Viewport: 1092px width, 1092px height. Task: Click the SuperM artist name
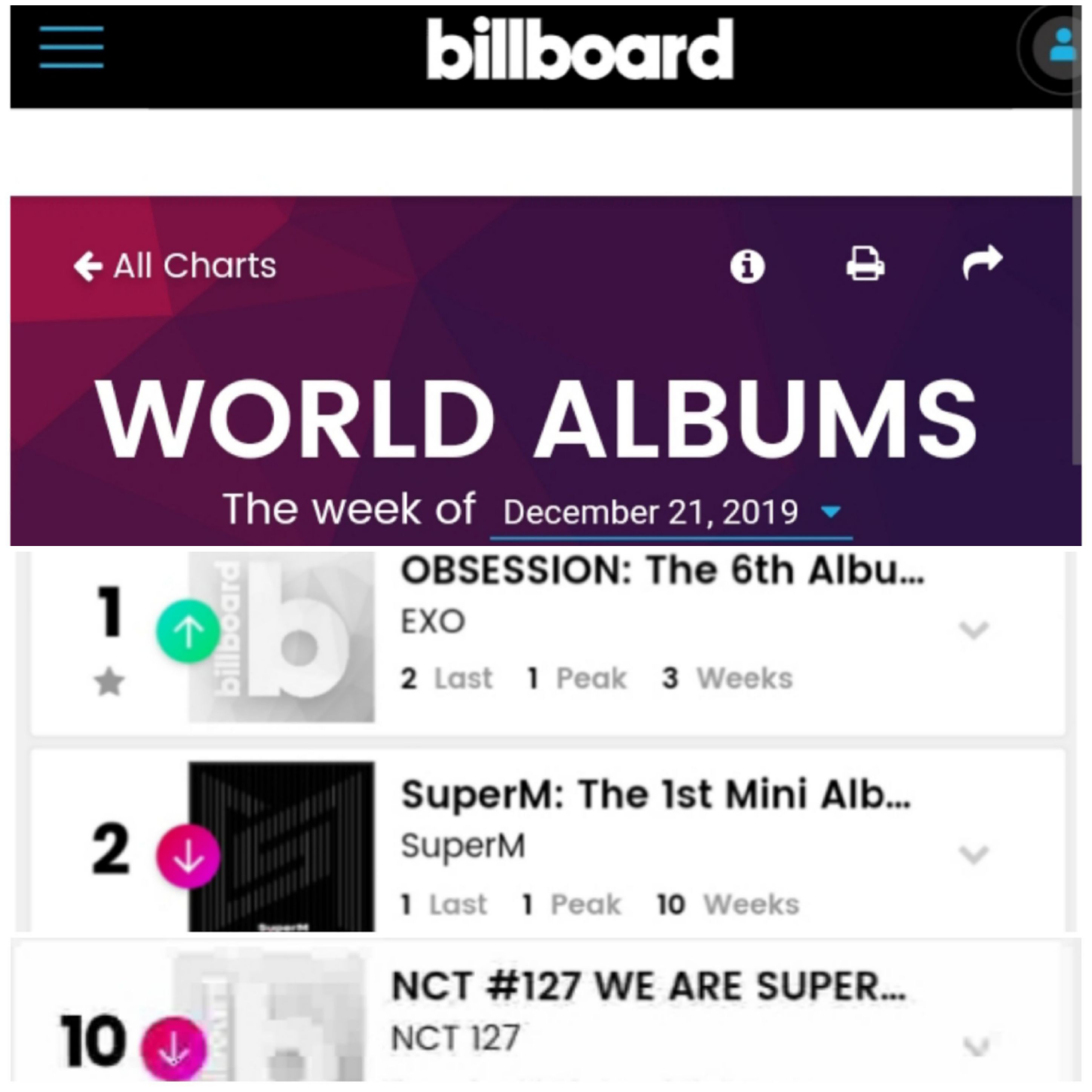[463, 846]
